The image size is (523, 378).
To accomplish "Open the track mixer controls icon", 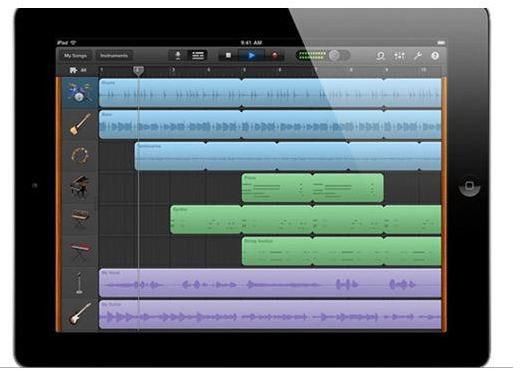I will click(x=399, y=56).
